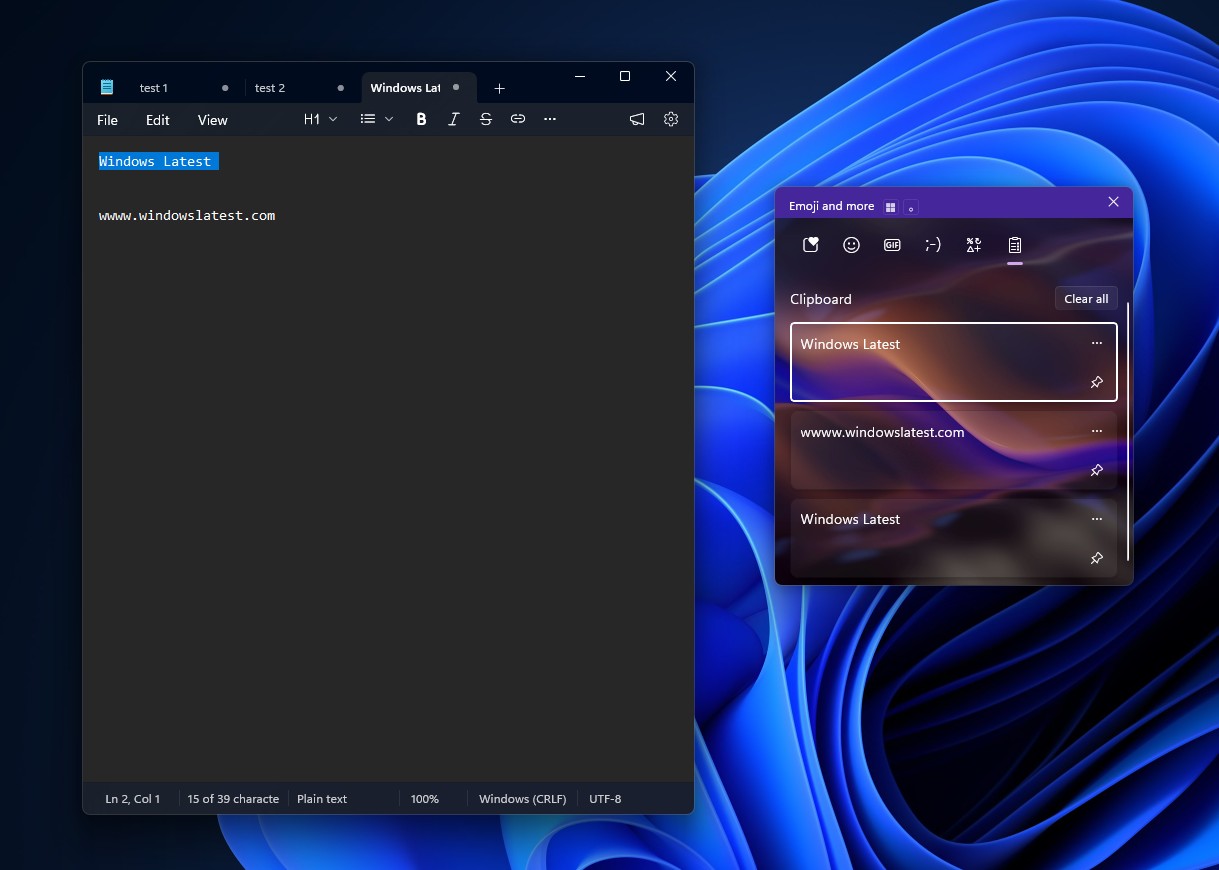Paste the last Windows Latest clipboard item
Image resolution: width=1219 pixels, height=870 pixels.
[953, 538]
